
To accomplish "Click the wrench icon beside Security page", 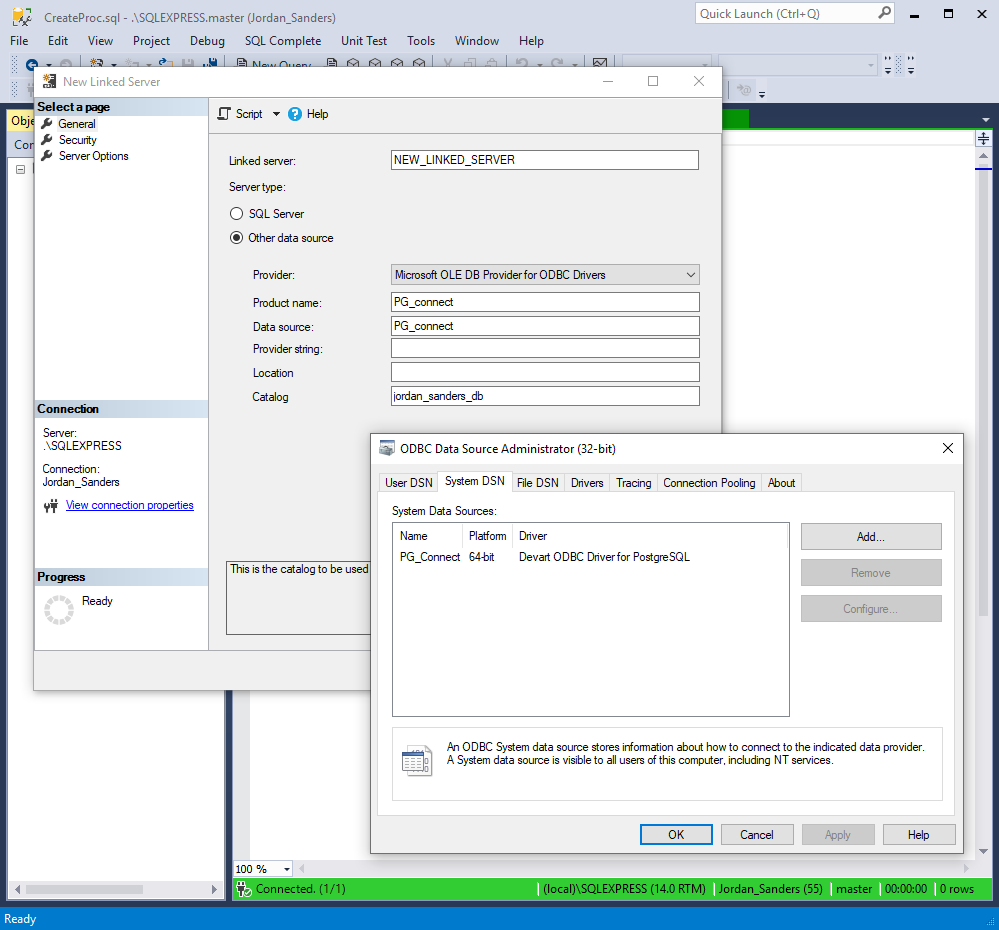I will (x=47, y=140).
